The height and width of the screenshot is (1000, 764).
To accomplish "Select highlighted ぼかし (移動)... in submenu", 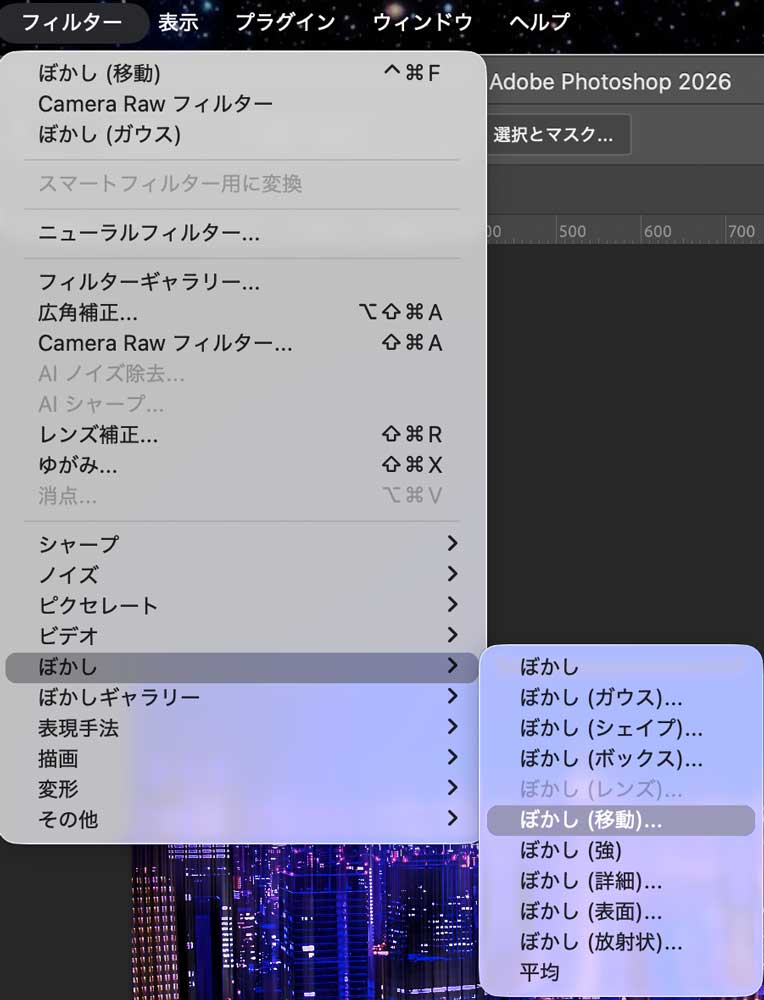I will click(621, 820).
